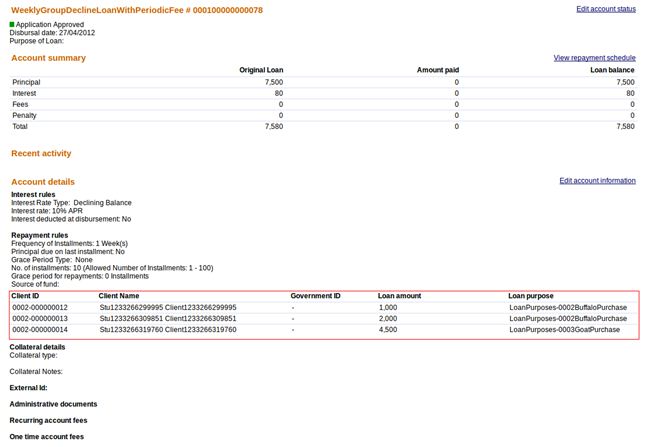This screenshot has height=447, width=646.
Task: Click the Client ID column header
Action: point(25,296)
